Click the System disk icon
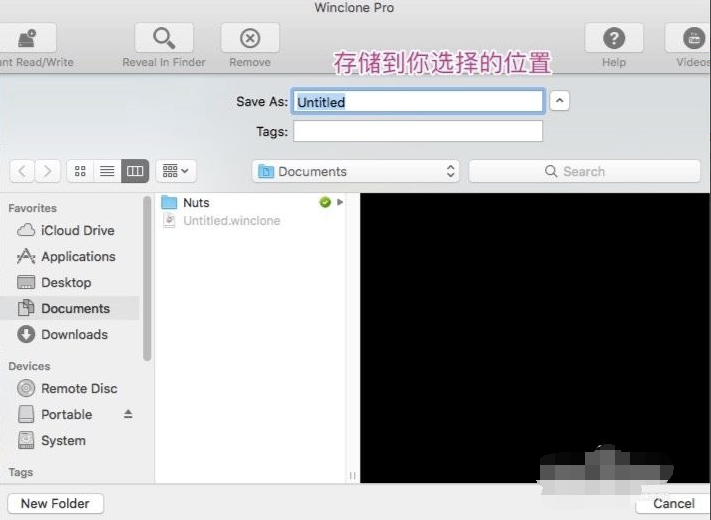 pyautogui.click(x=26, y=440)
